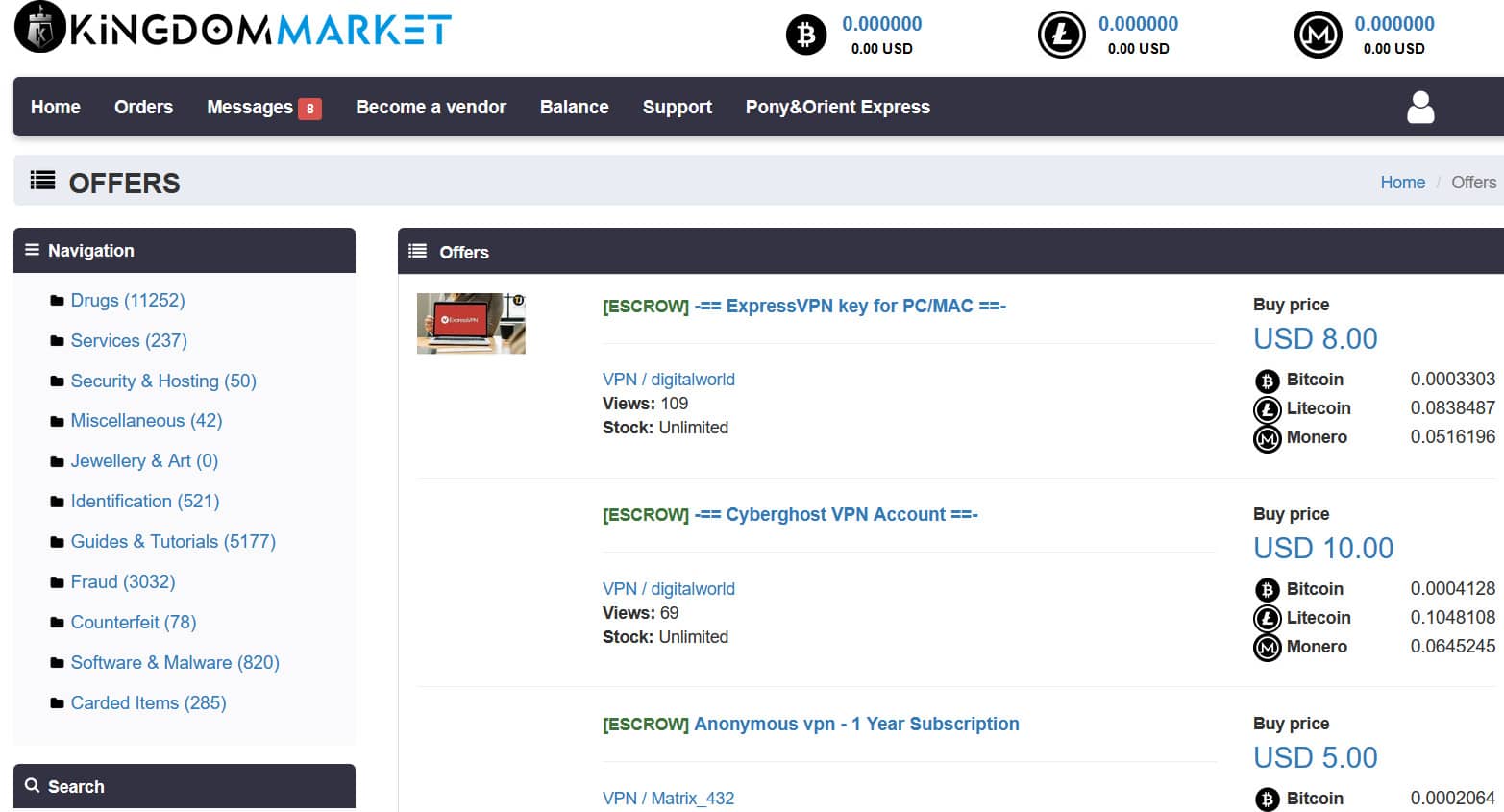The height and width of the screenshot is (812, 1504).
Task: Open Security & Hosting (50) category
Action: point(163,381)
